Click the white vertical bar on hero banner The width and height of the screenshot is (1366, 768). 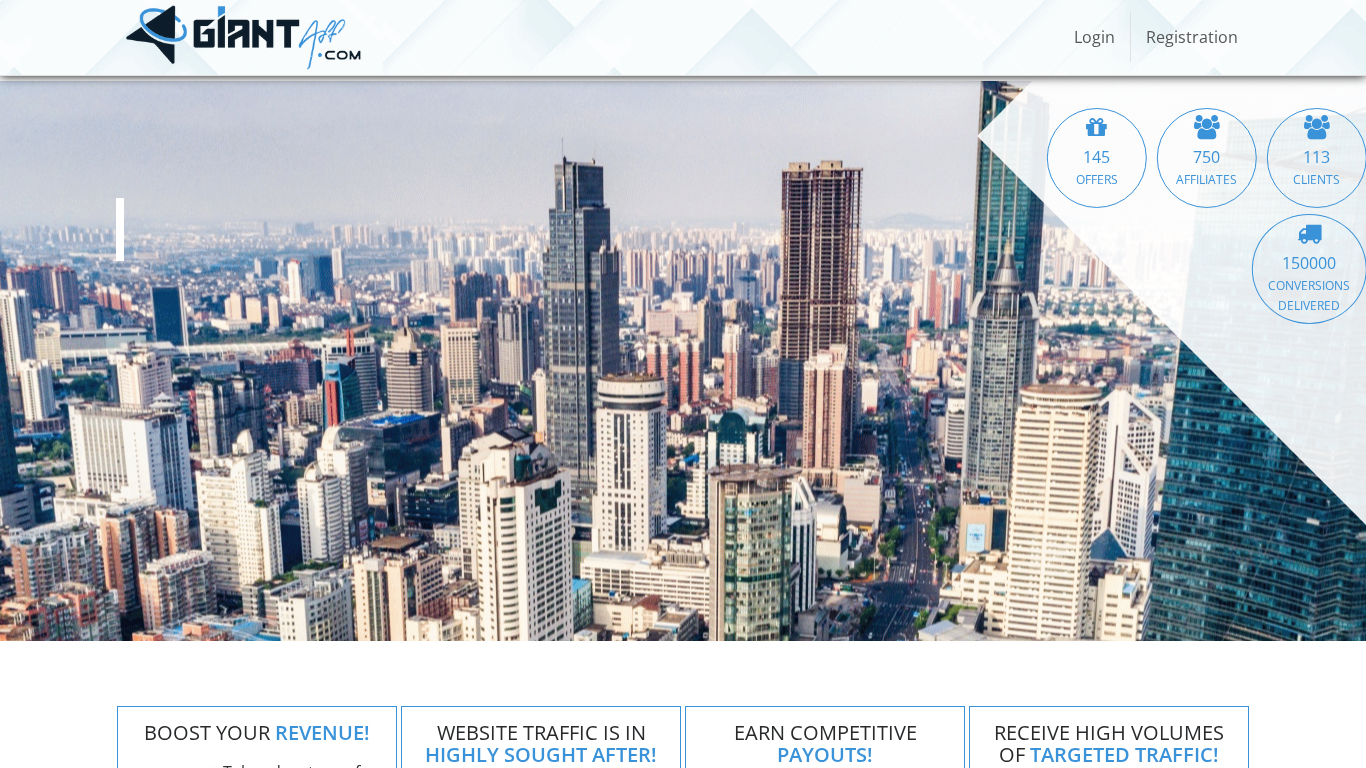coord(120,229)
